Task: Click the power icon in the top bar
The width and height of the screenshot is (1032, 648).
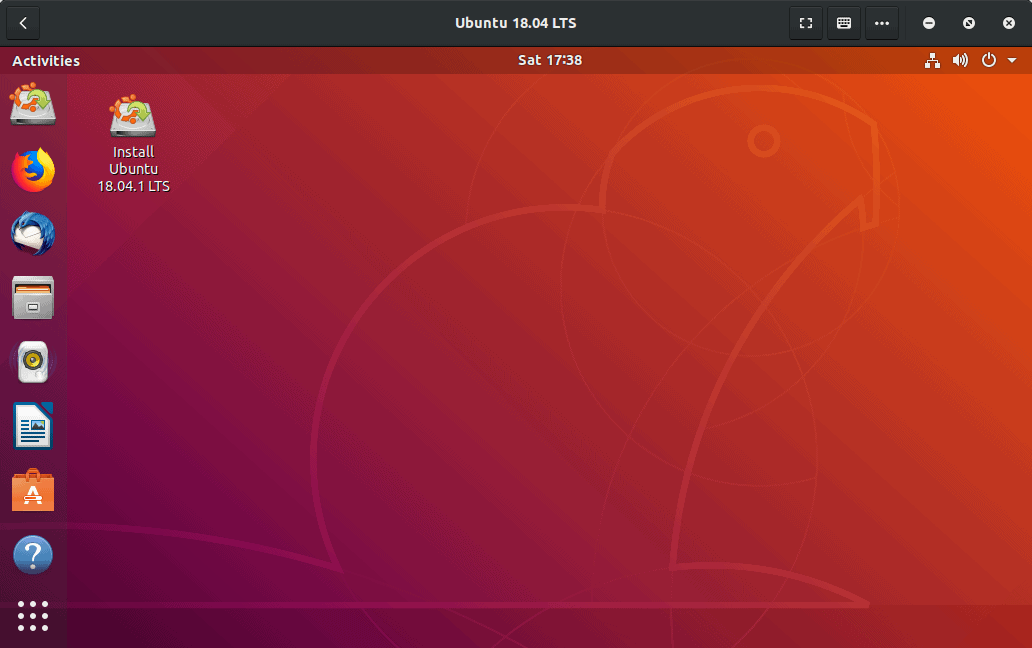Action: (x=989, y=60)
